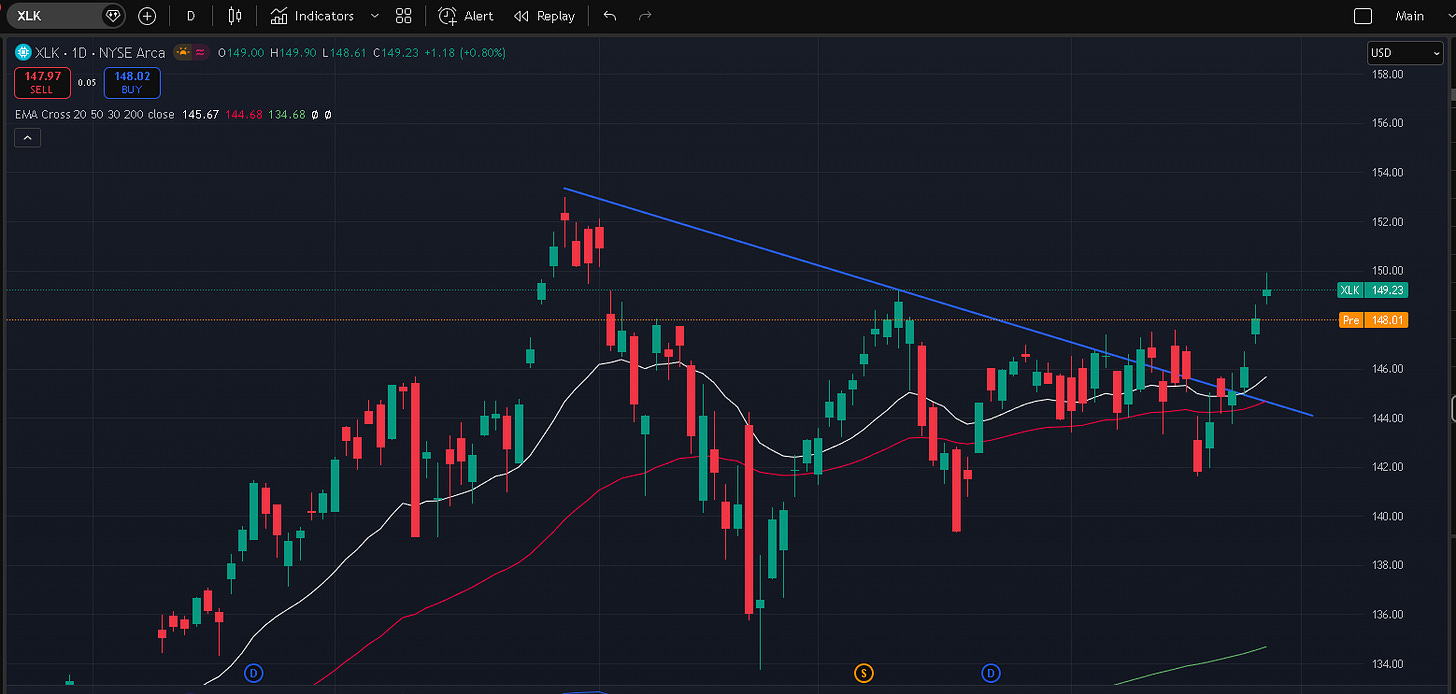Expand the favorite indicators chevron
Screen dimensions: 1456x694
coord(375,16)
